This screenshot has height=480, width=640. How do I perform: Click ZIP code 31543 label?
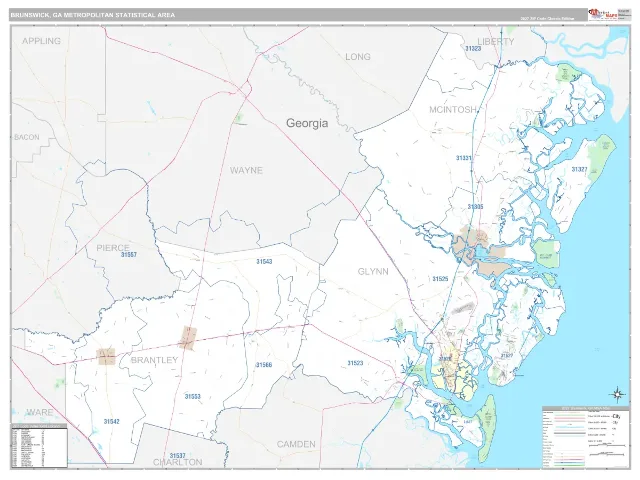[264, 261]
